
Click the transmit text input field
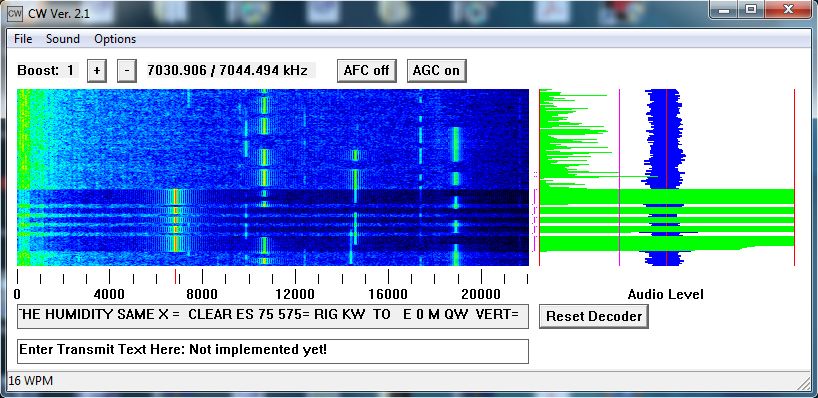pos(273,351)
